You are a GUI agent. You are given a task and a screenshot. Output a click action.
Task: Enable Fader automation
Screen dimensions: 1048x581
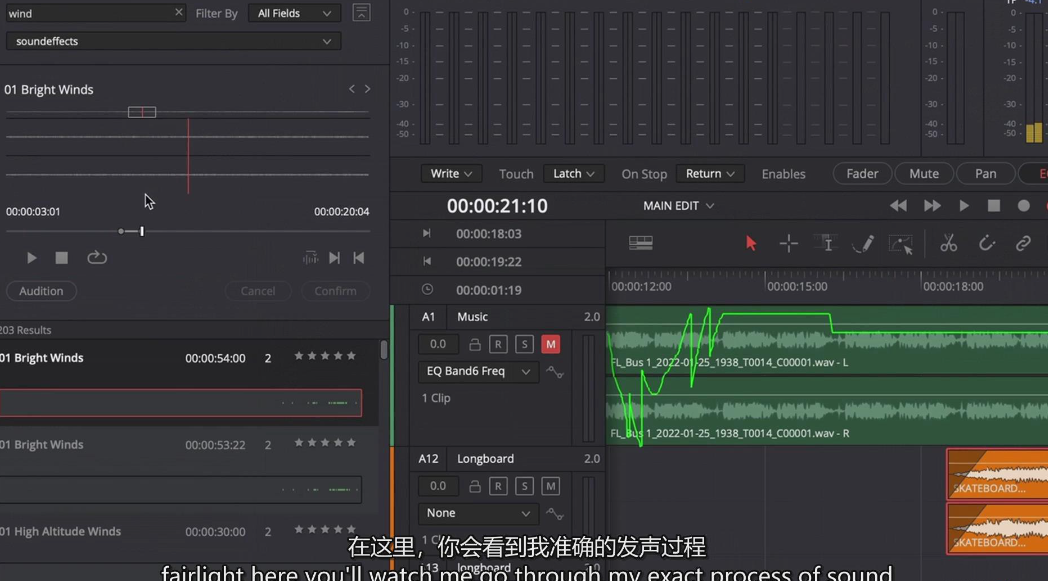click(x=862, y=174)
